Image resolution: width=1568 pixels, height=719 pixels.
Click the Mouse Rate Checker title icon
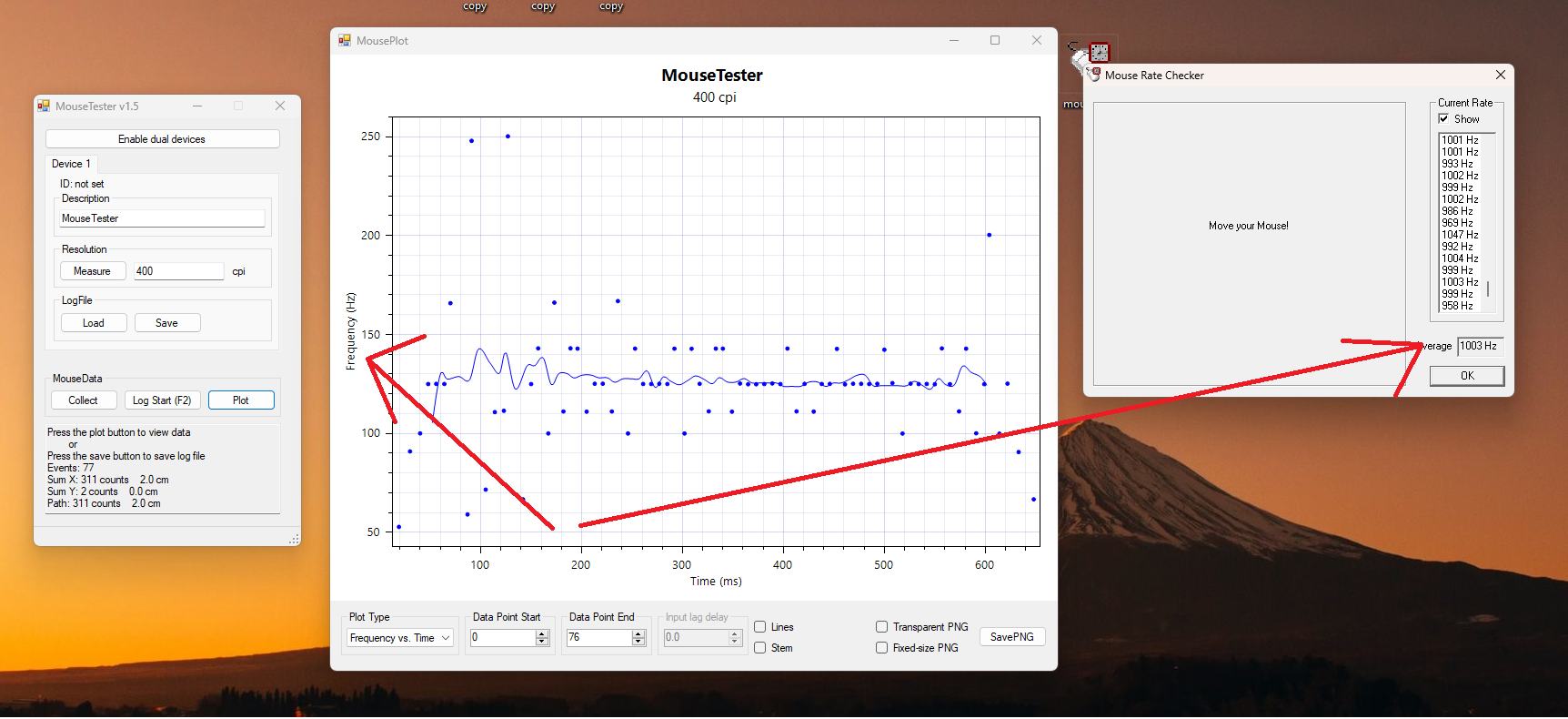click(1094, 76)
